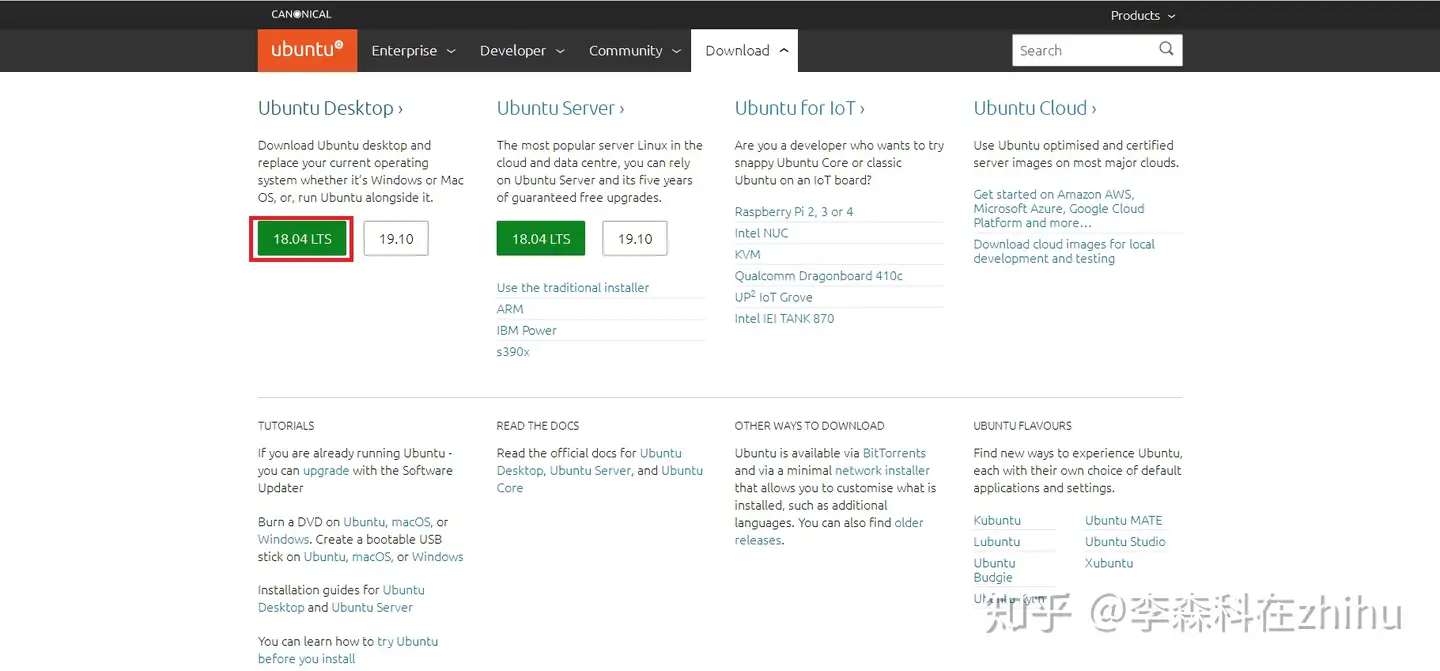Screen dimensions: 1440x671
Task: Open the Community menu
Action: [634, 50]
